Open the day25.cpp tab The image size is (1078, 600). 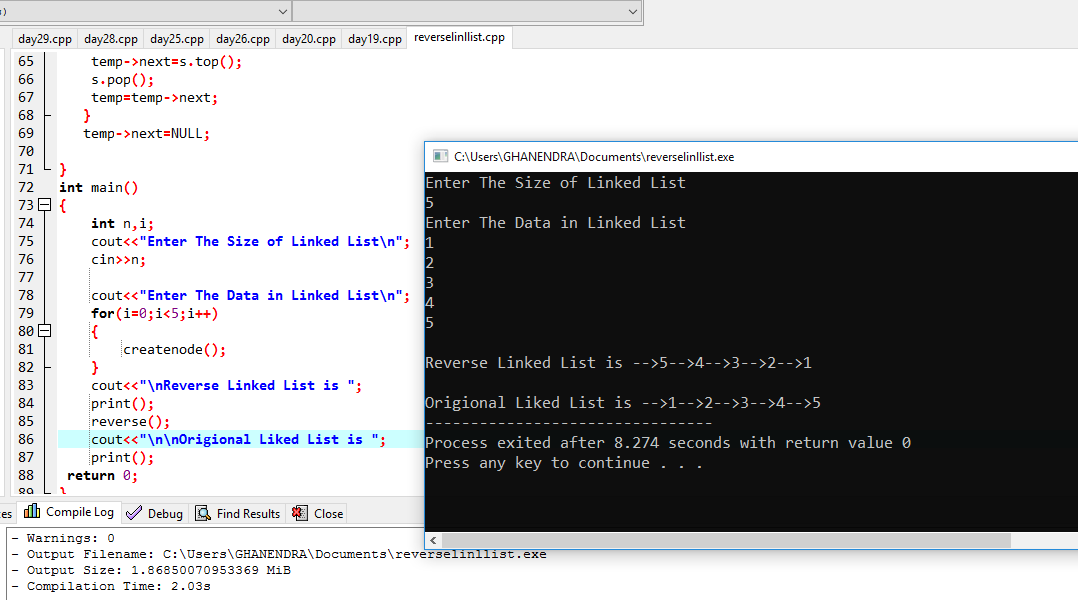176,38
